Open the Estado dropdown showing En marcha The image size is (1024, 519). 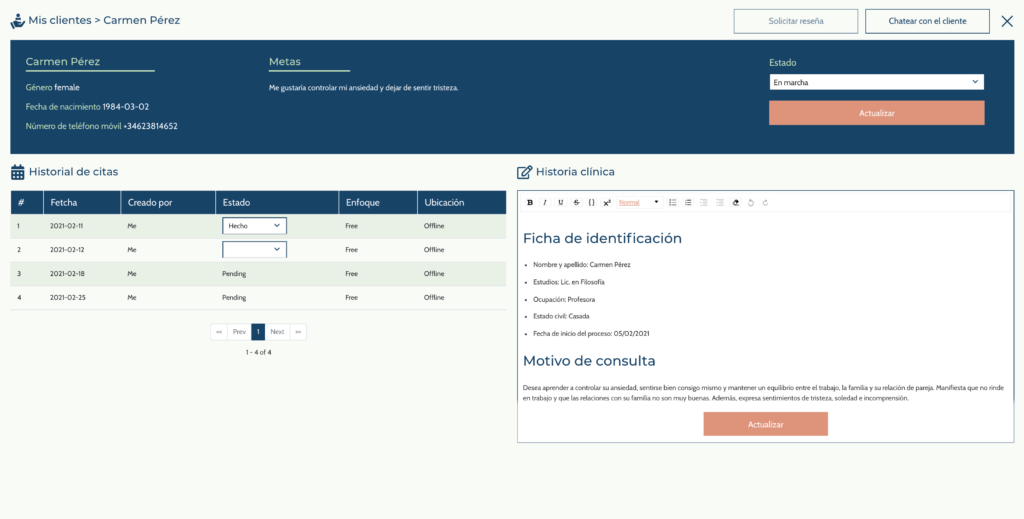pos(876,82)
